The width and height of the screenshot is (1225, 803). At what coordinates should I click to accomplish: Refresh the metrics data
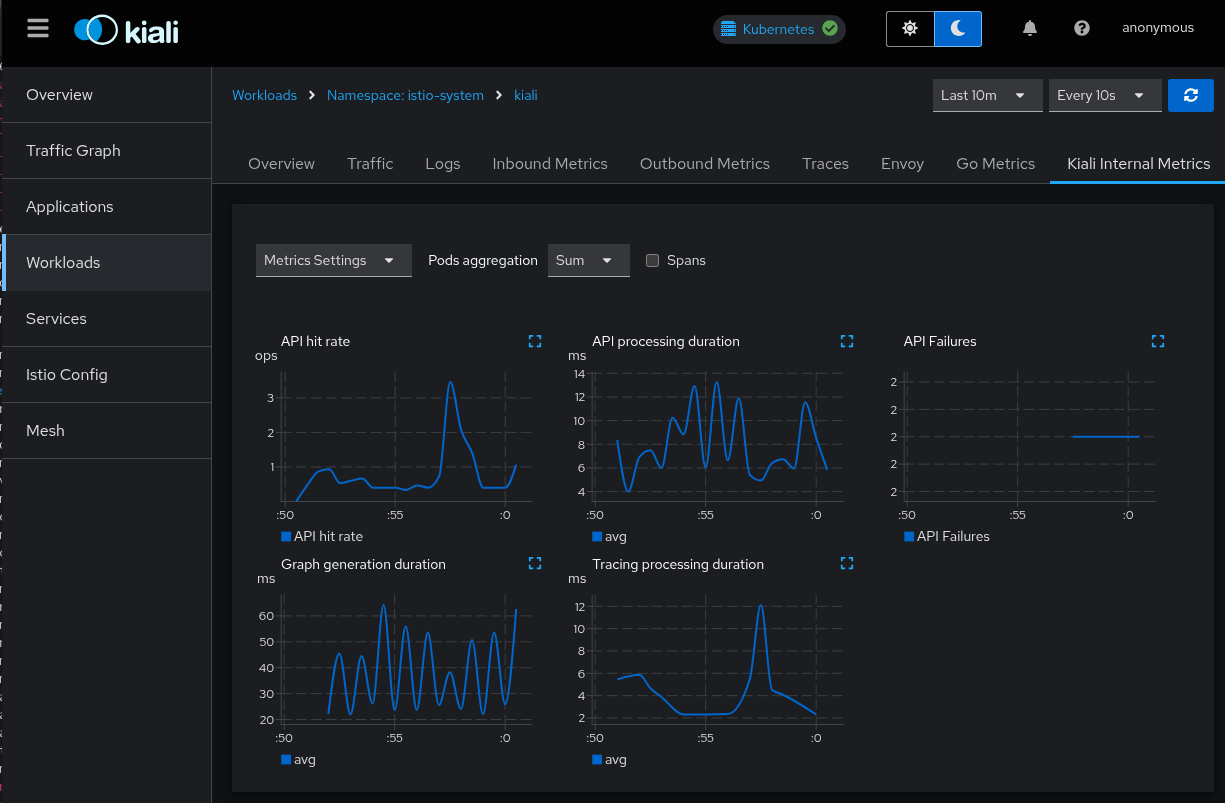(x=1190, y=95)
